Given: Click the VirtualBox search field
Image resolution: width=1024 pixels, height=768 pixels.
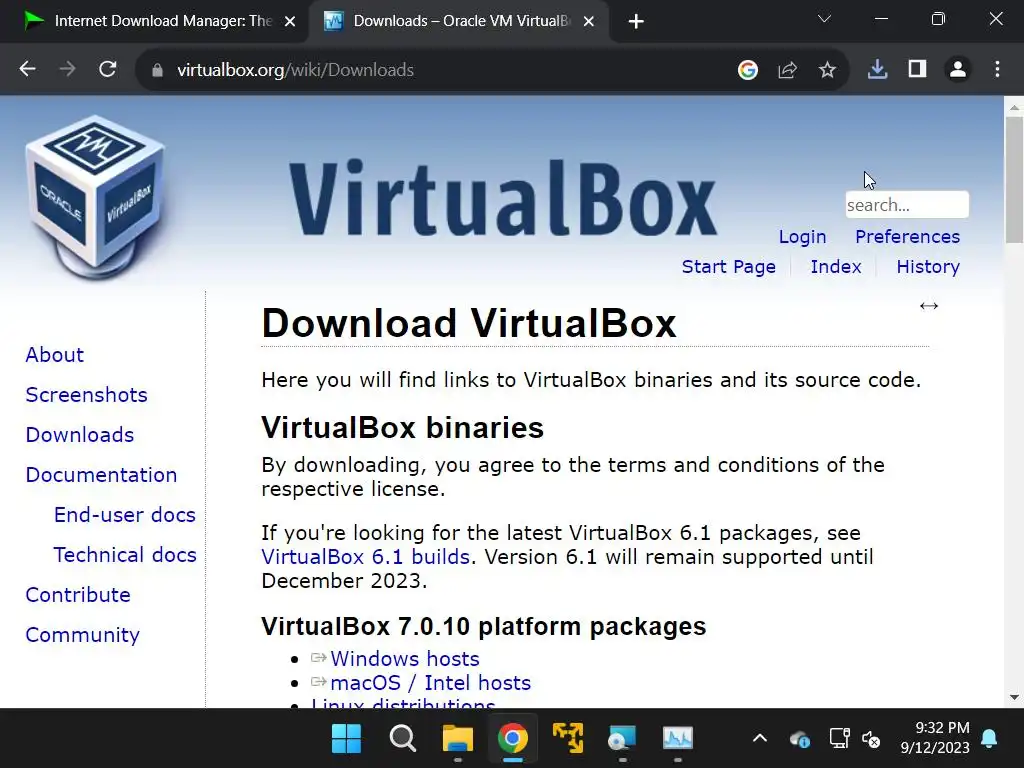Looking at the screenshot, I should click(907, 205).
